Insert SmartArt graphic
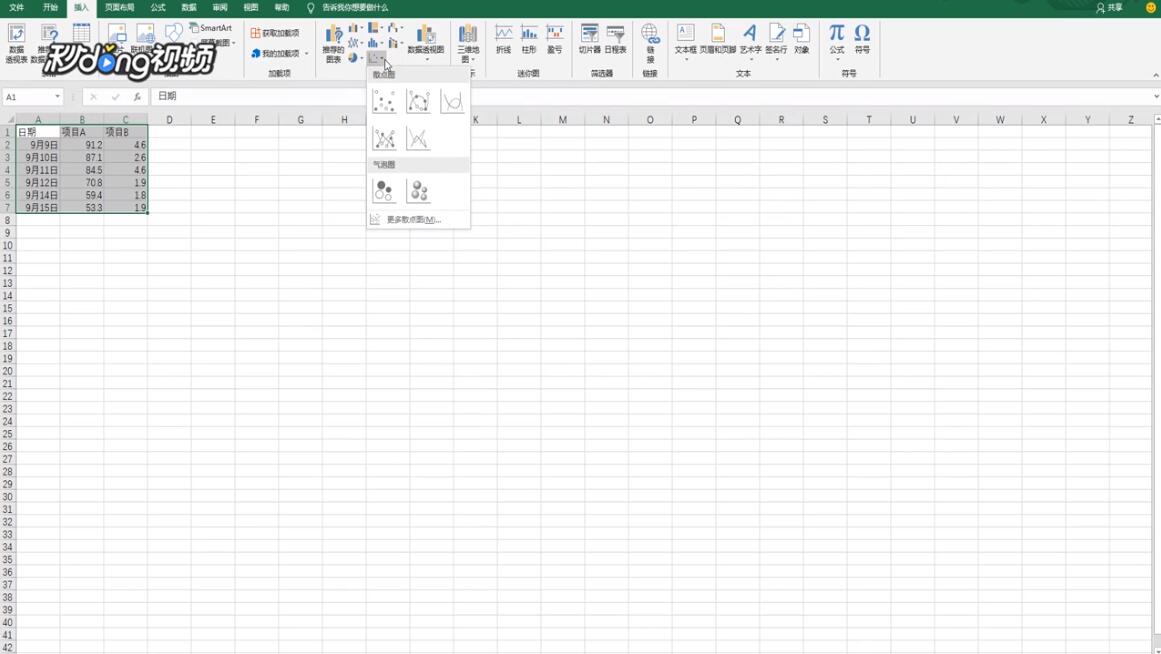This screenshot has height=654, width=1161. tap(211, 28)
